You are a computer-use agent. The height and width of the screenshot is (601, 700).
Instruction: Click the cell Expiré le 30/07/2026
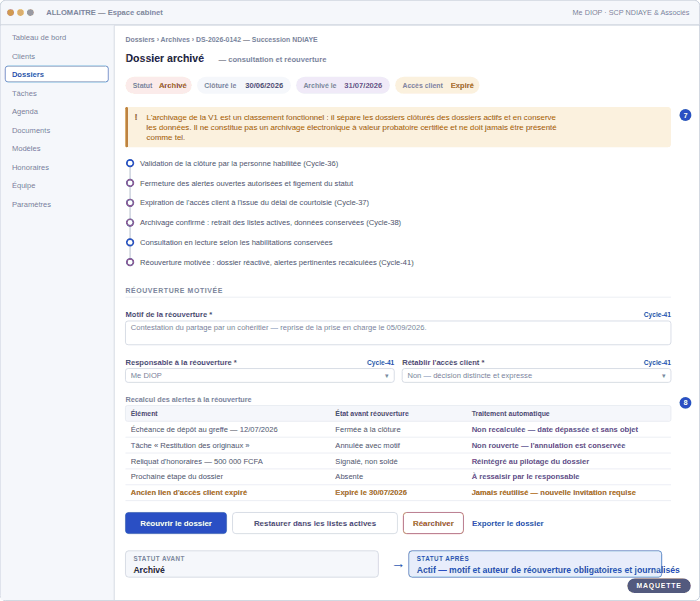(371, 493)
